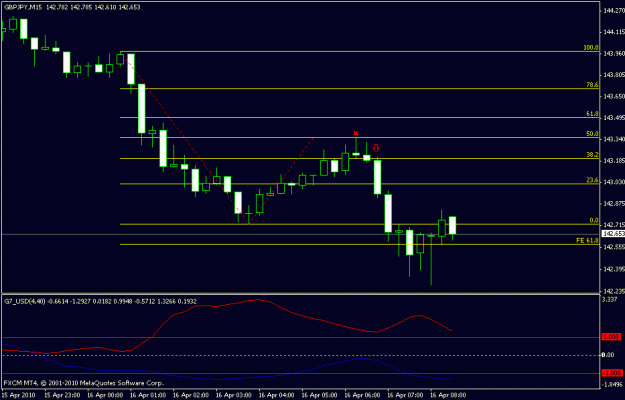This screenshot has height=400, width=625.
Task: Click the GBPJPY,M15 chart title text
Action: point(23,7)
